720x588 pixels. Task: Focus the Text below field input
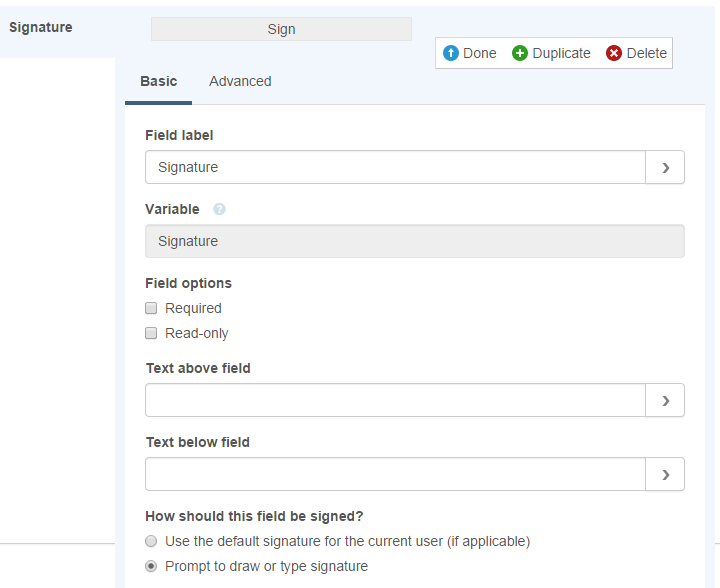(395, 474)
